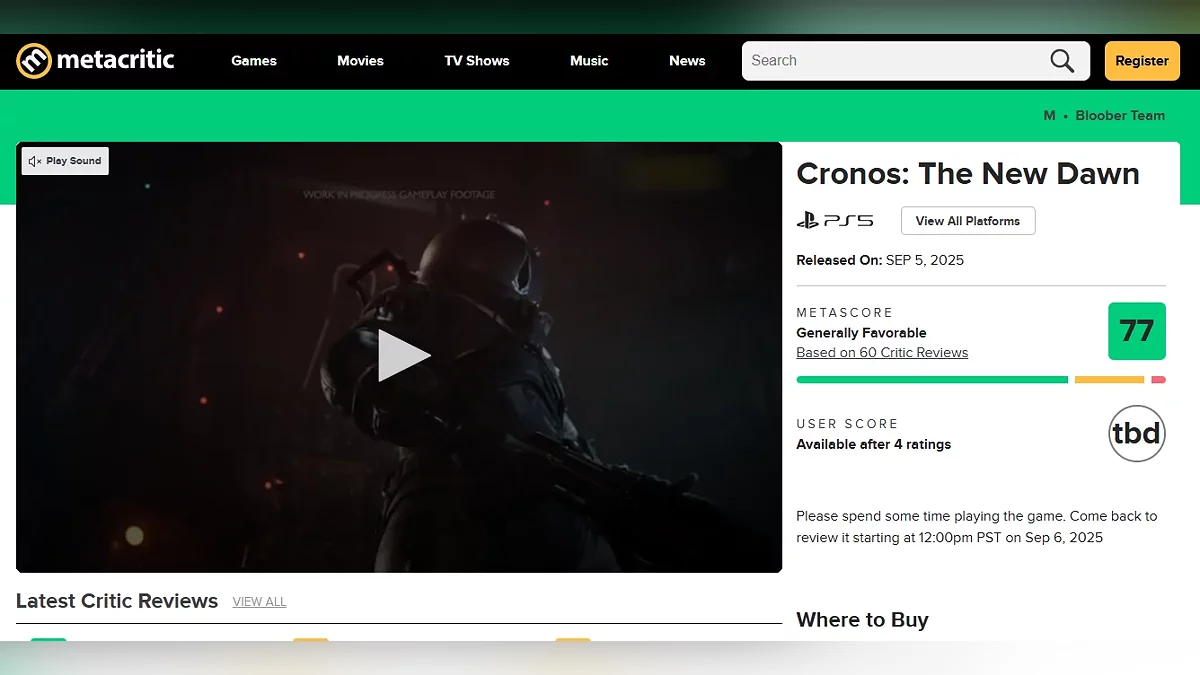Image resolution: width=1200 pixels, height=675 pixels.
Task: Click the Bloober Team developer link
Action: tap(1120, 116)
